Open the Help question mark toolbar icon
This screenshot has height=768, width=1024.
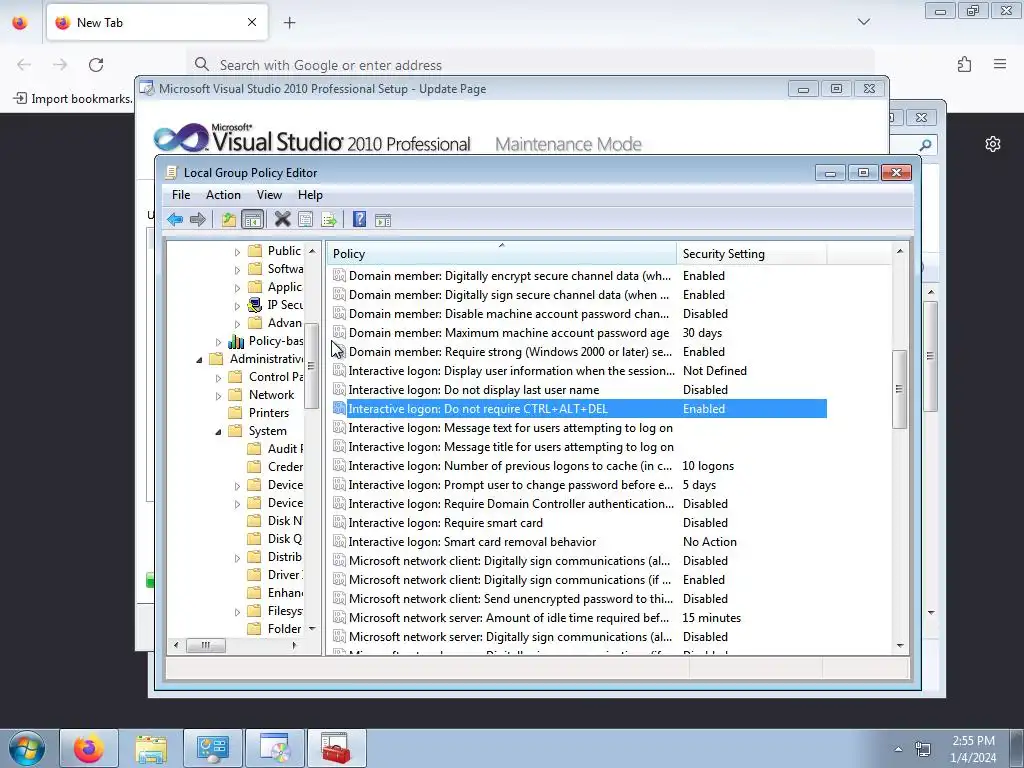pos(359,219)
